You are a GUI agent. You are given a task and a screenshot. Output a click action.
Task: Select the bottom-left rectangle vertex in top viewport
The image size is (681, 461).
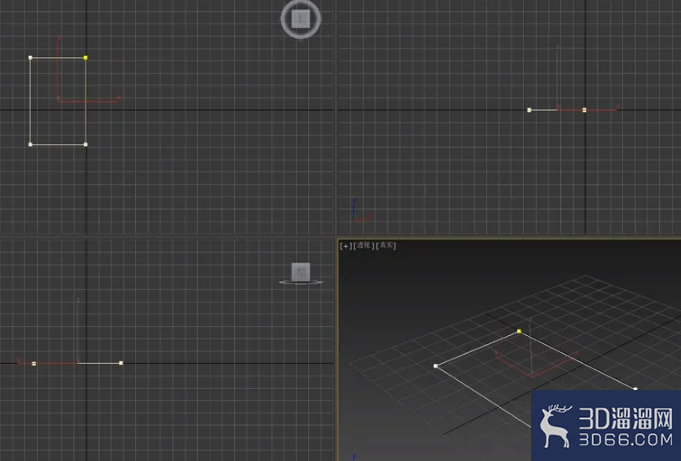[30, 144]
